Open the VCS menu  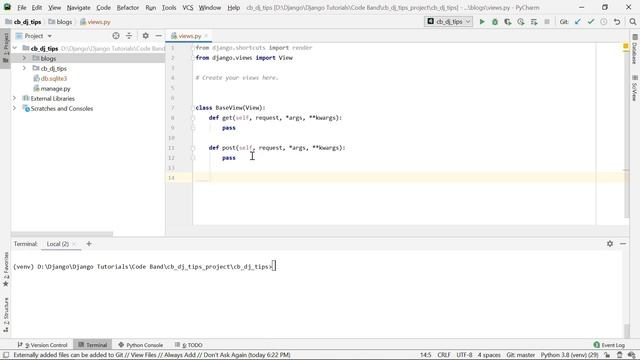click(188, 7)
